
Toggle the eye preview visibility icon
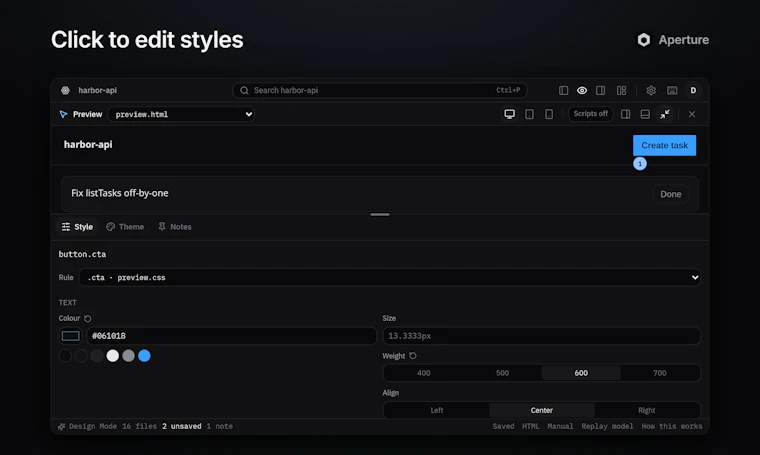click(x=582, y=91)
